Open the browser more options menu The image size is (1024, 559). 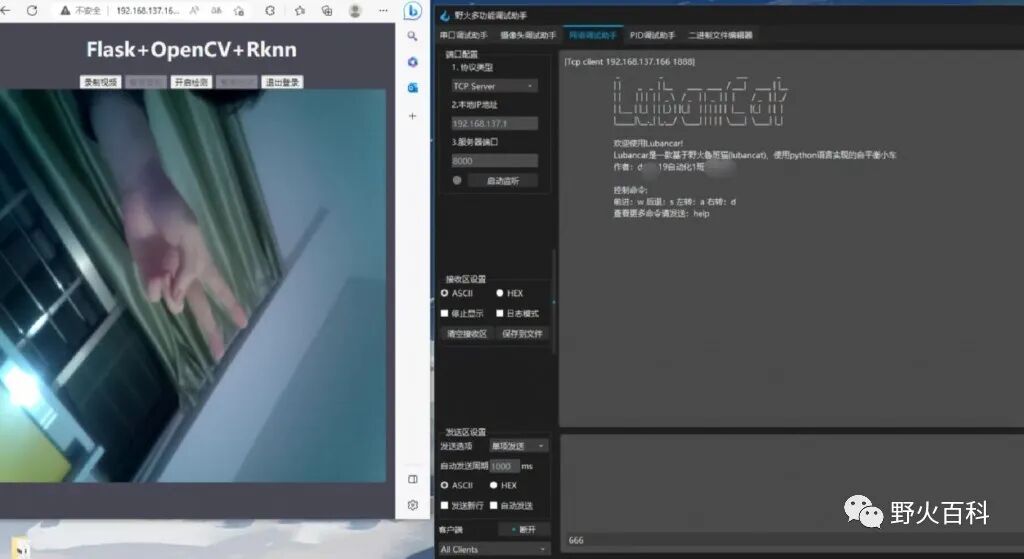(x=383, y=10)
